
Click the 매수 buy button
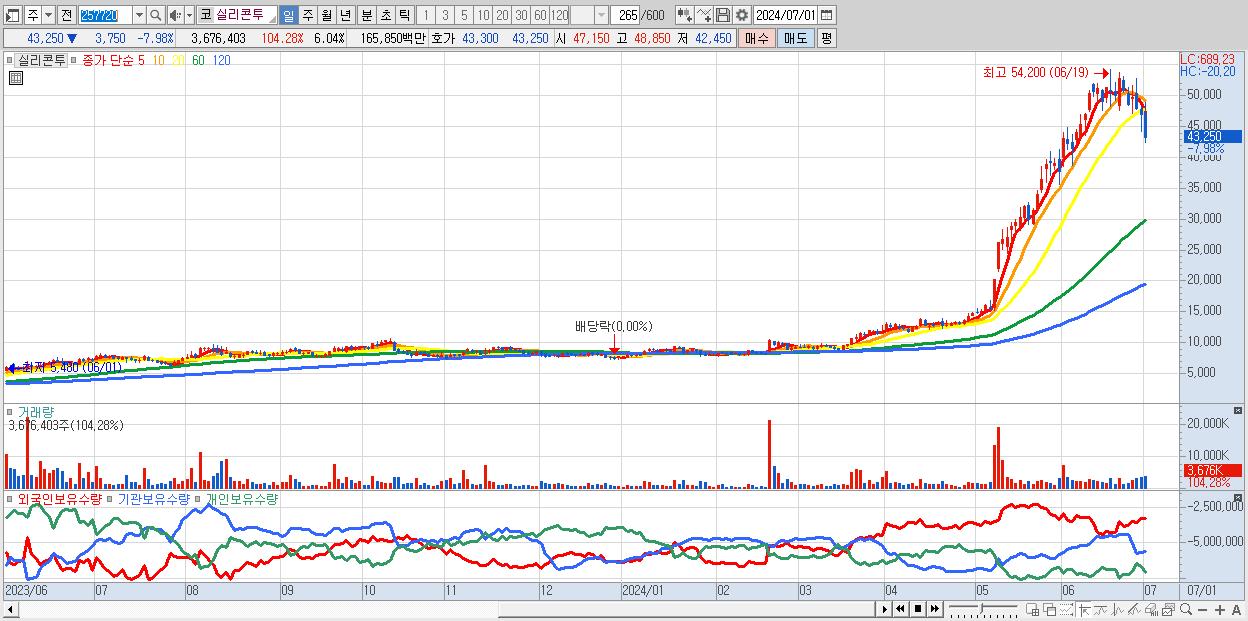[x=758, y=38]
